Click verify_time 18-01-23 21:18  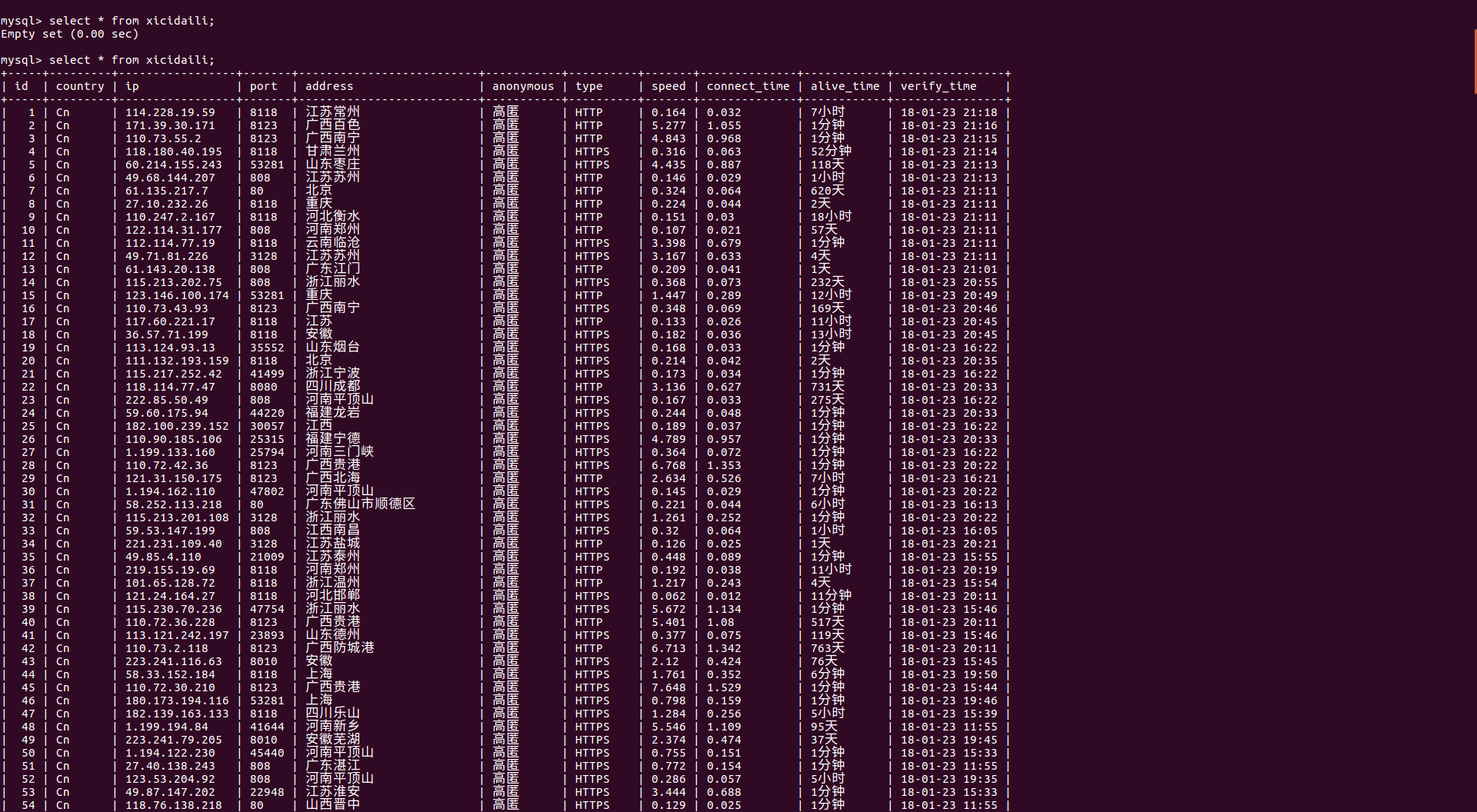tap(949, 112)
